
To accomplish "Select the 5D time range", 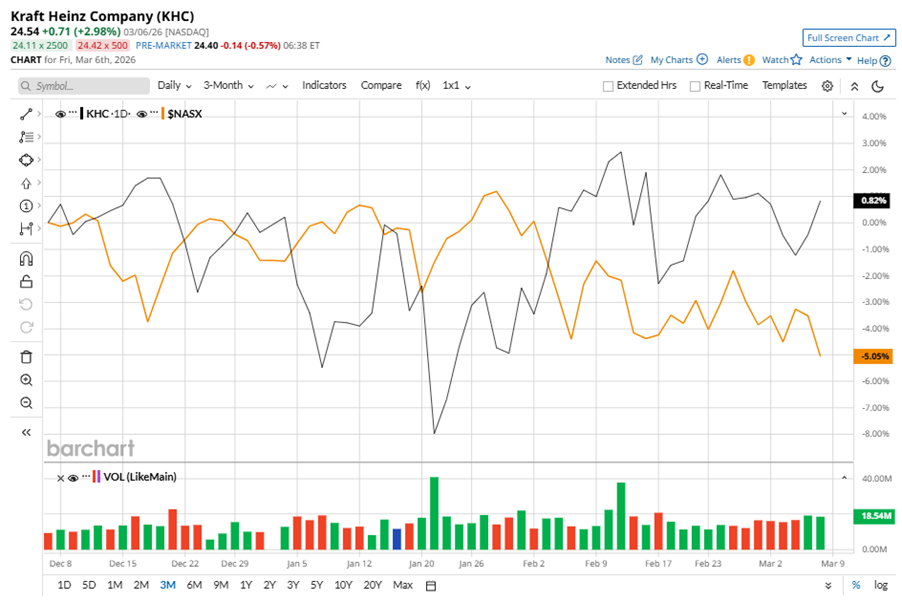I will click(x=89, y=585).
